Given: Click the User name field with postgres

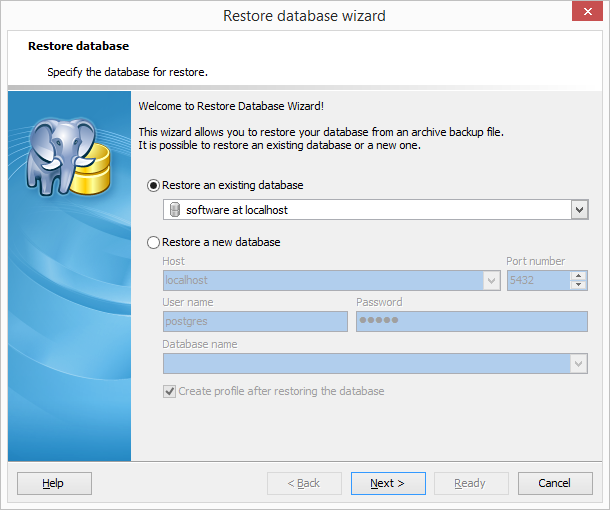Looking at the screenshot, I should pos(255,321).
